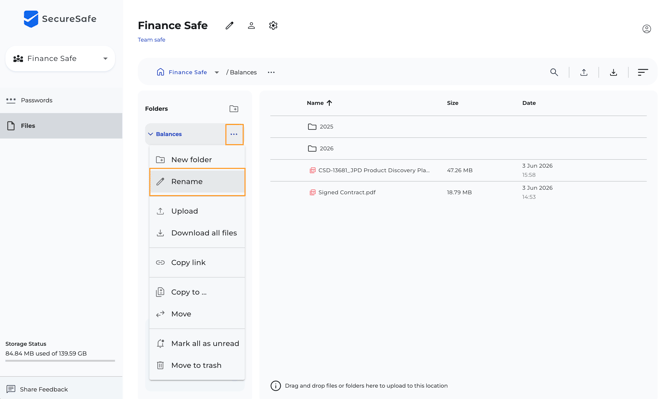Screen dimensions: 670x399
Task: Open safe members person icon
Action: [x=251, y=26]
